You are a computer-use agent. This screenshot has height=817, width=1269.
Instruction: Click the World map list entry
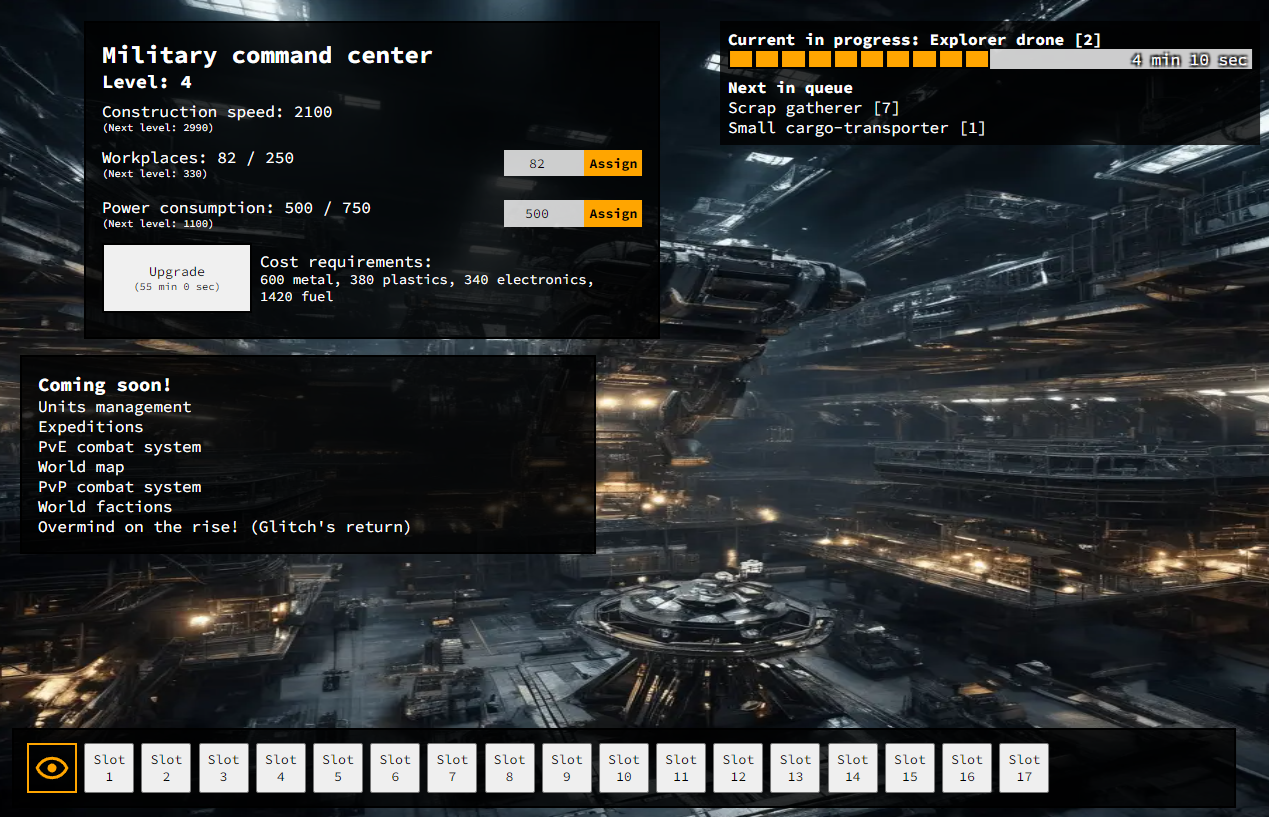[x=81, y=467]
